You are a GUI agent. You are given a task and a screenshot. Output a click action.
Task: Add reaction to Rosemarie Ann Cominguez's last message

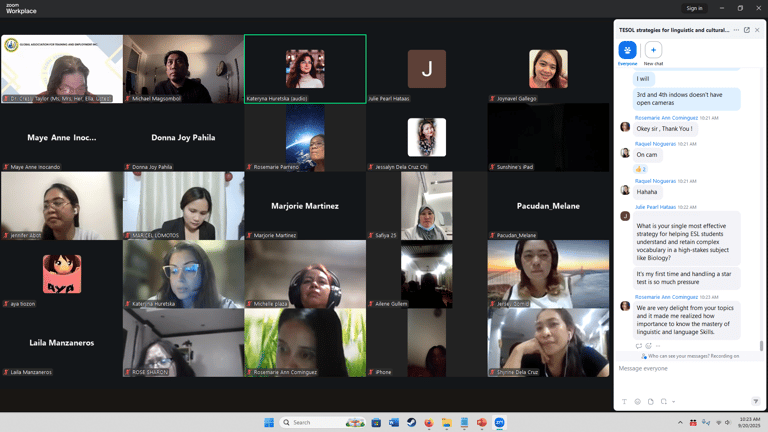(648, 346)
